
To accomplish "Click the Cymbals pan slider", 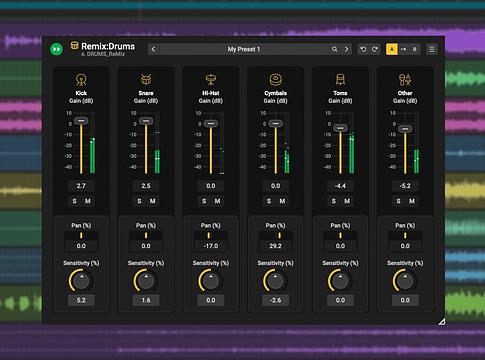I will (275, 236).
